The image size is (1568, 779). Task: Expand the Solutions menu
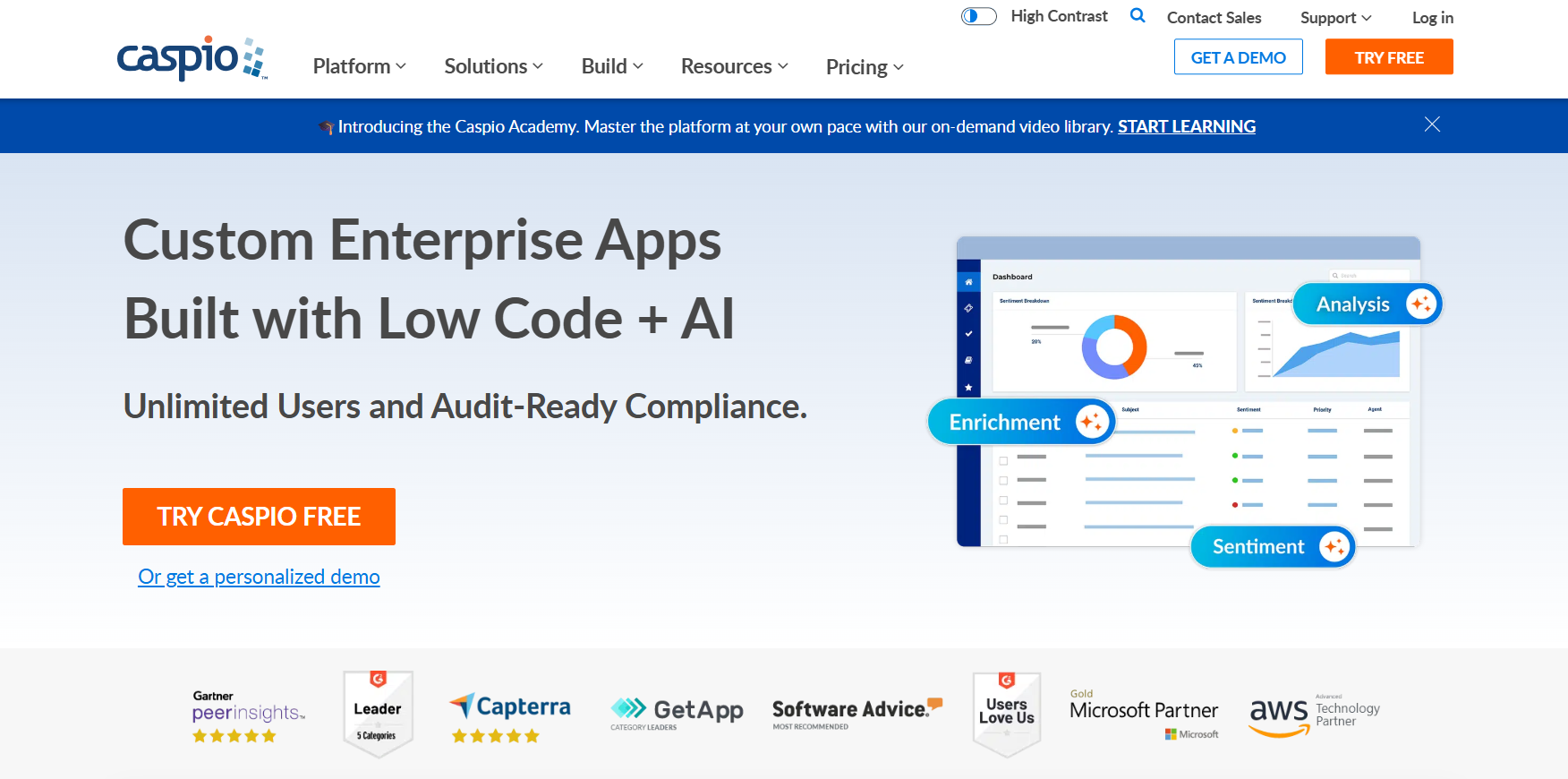click(x=494, y=66)
